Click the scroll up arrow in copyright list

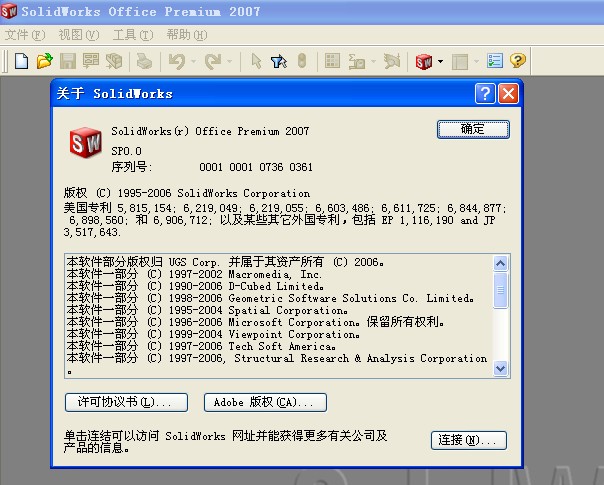(500, 263)
